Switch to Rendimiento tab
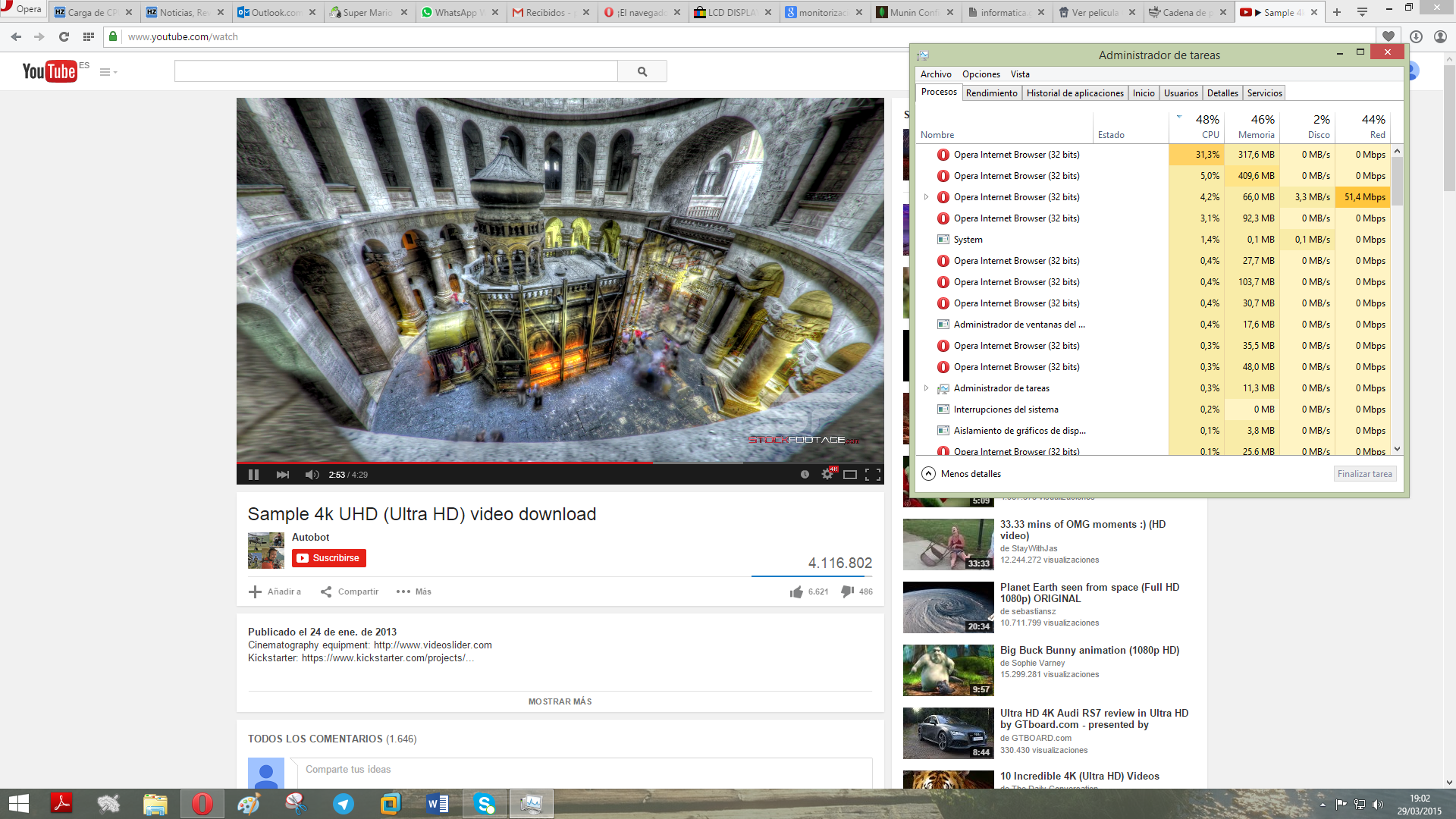The width and height of the screenshot is (1456, 819). click(x=991, y=93)
